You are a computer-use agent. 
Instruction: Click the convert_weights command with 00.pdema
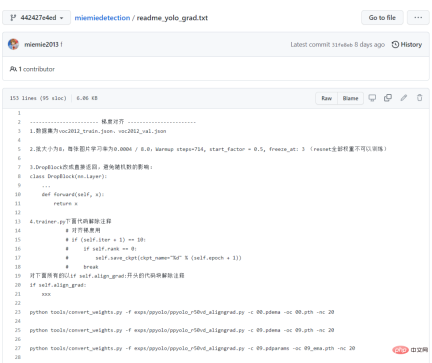182,312
